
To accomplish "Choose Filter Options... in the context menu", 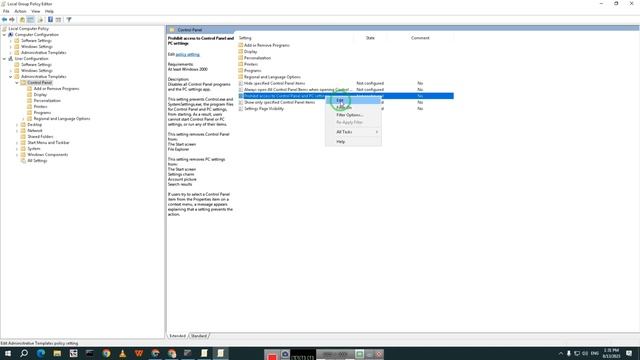I will (353, 115).
